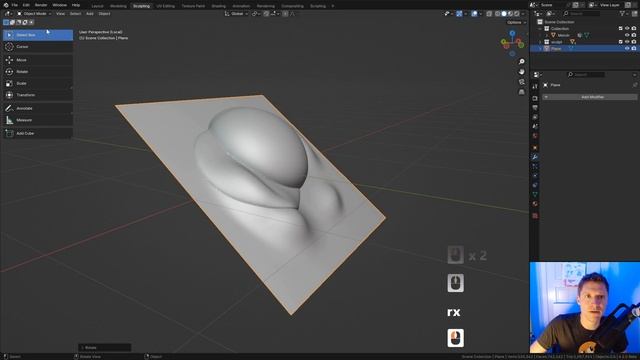Open the File menu
This screenshot has width=640, height=360.
(x=15, y=5)
